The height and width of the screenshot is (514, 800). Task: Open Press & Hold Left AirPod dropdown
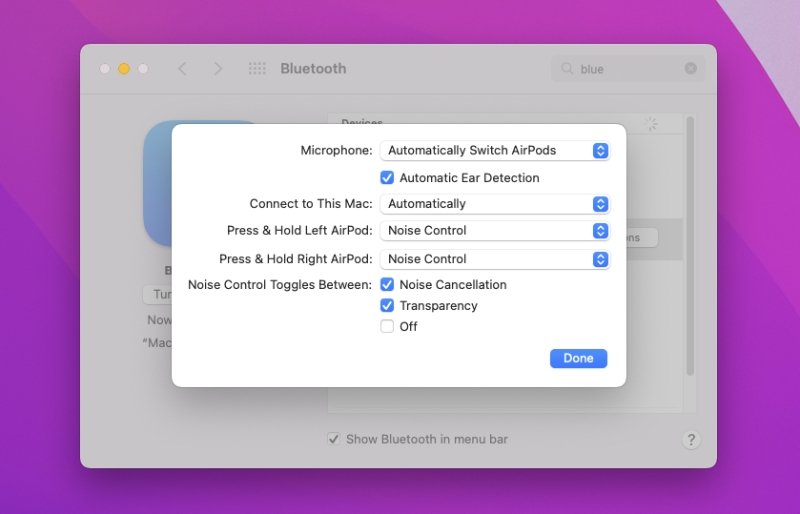495,231
